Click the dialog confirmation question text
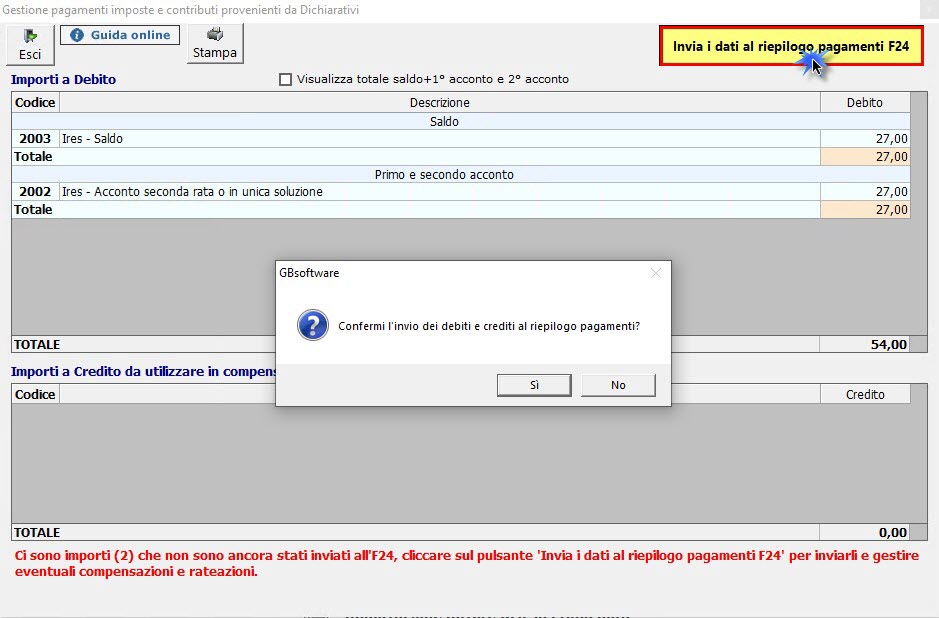939x618 pixels. pyautogui.click(x=489, y=326)
